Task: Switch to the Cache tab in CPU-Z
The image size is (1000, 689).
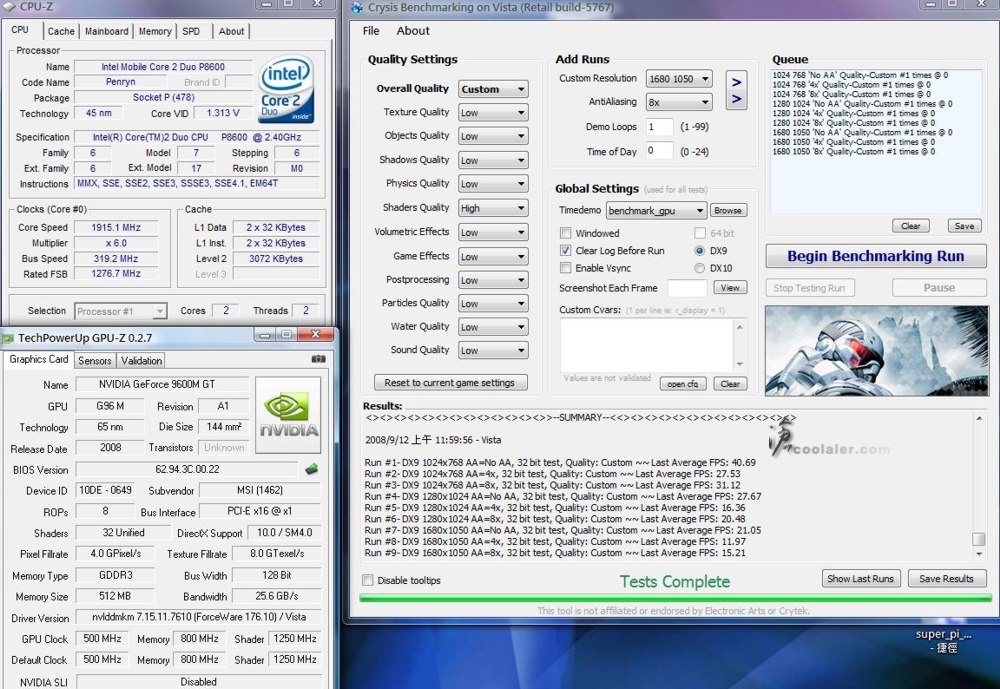Action: click(x=61, y=31)
